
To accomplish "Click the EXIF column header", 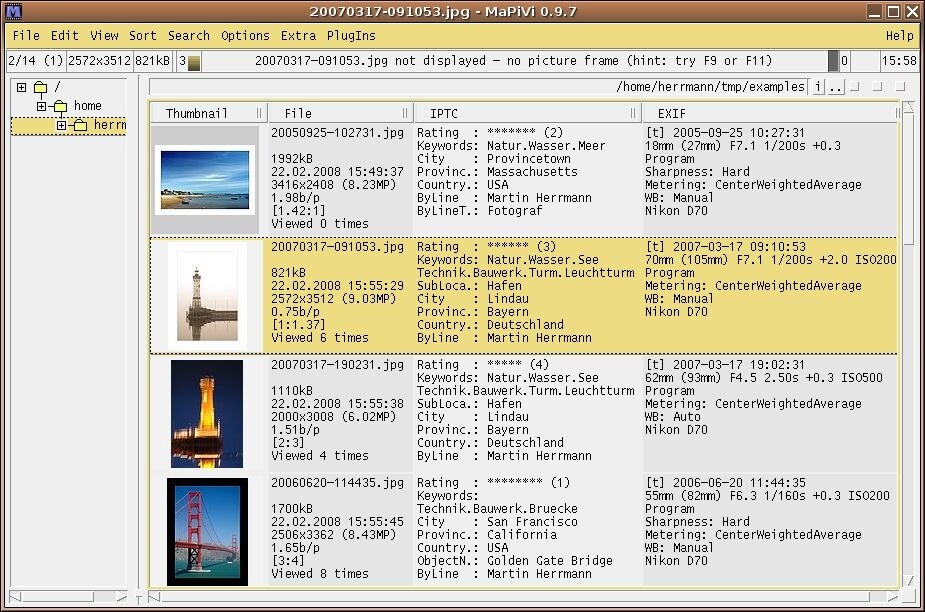I will (671, 113).
